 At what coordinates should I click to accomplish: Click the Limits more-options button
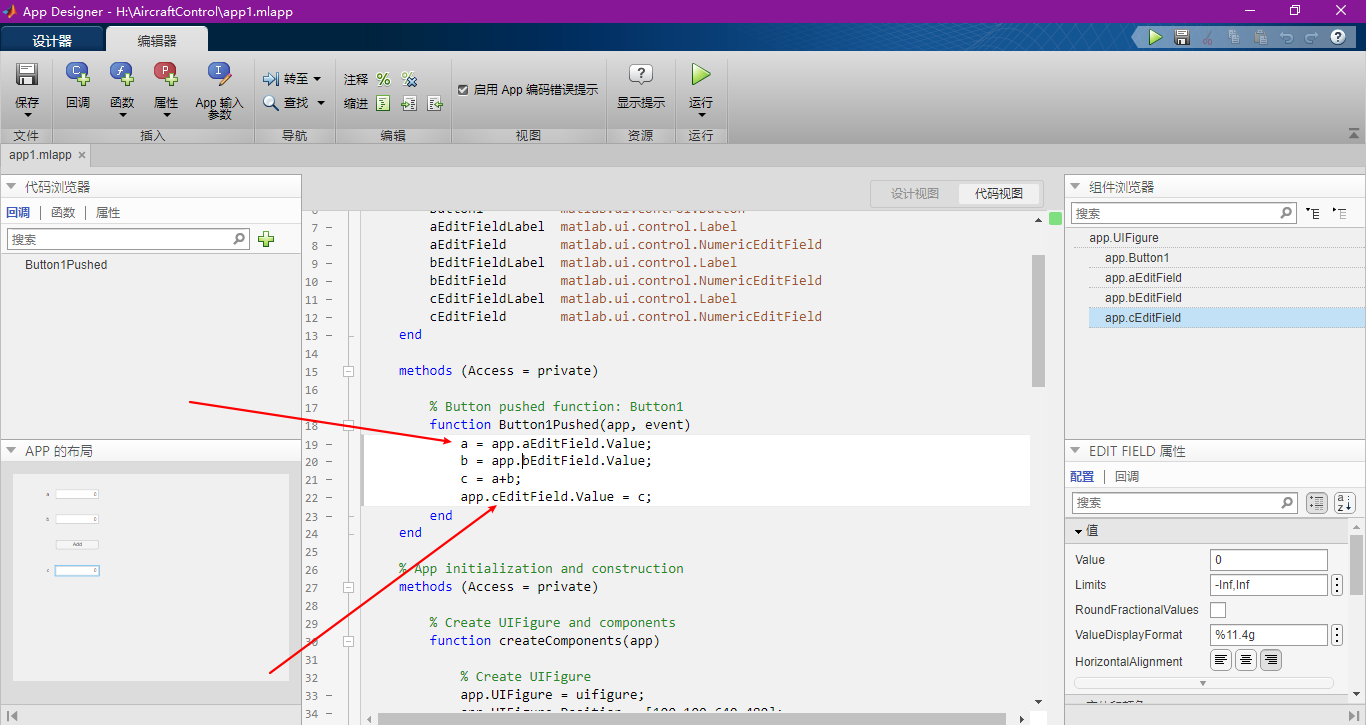point(1337,585)
